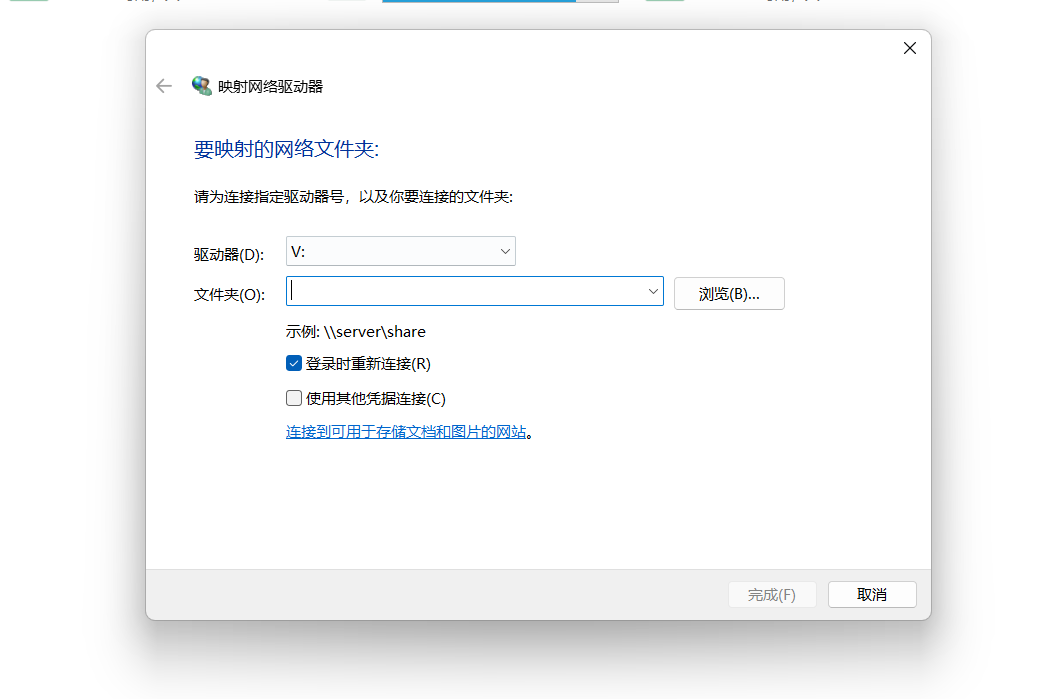
Task: Click the 文件夹(O): label
Action: coord(230,295)
